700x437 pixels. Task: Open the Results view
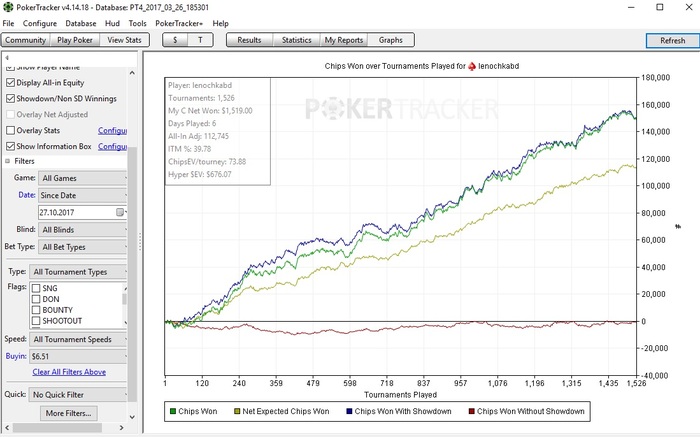point(249,40)
